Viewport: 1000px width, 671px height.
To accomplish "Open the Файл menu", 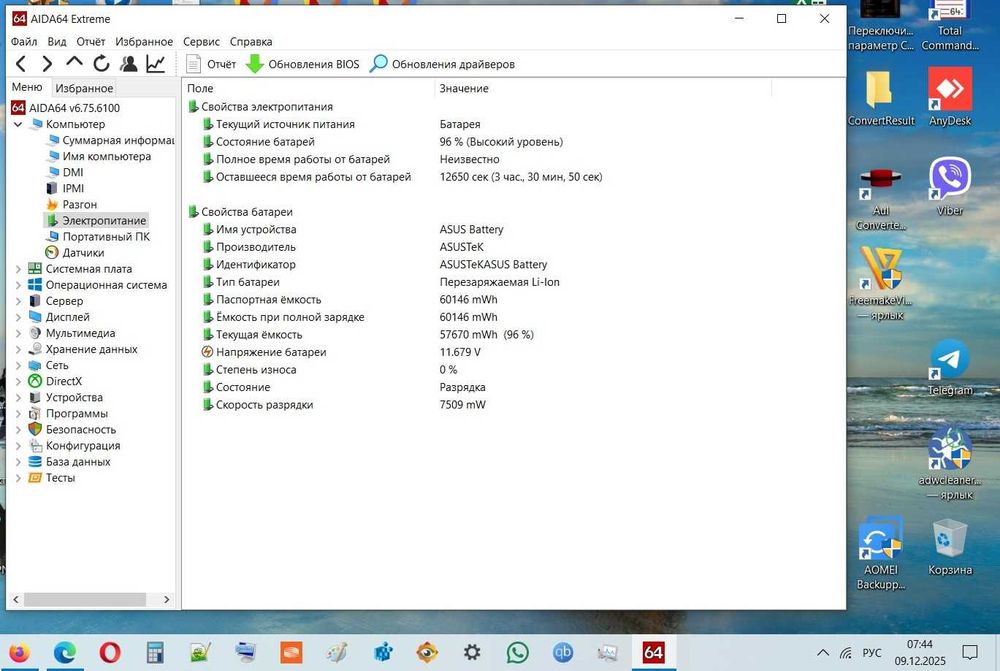I will (x=24, y=41).
